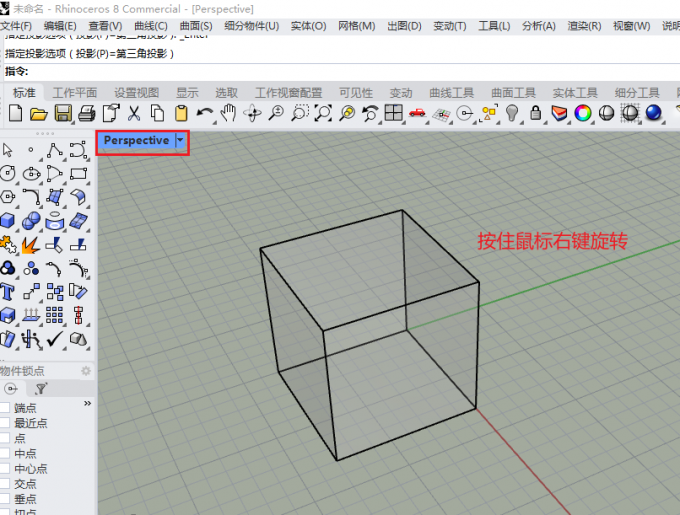Click the pointer selection arrow tool
The width and height of the screenshot is (680, 515).
(x=7, y=150)
